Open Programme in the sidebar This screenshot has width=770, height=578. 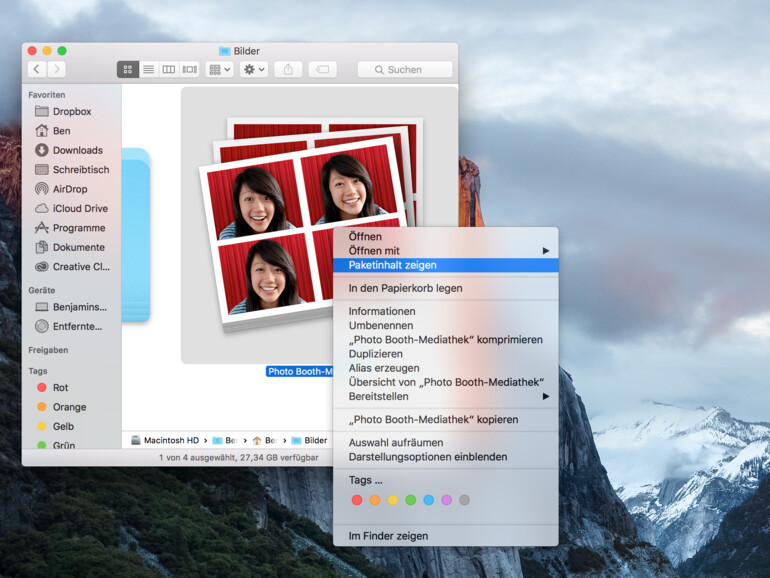pos(72,228)
